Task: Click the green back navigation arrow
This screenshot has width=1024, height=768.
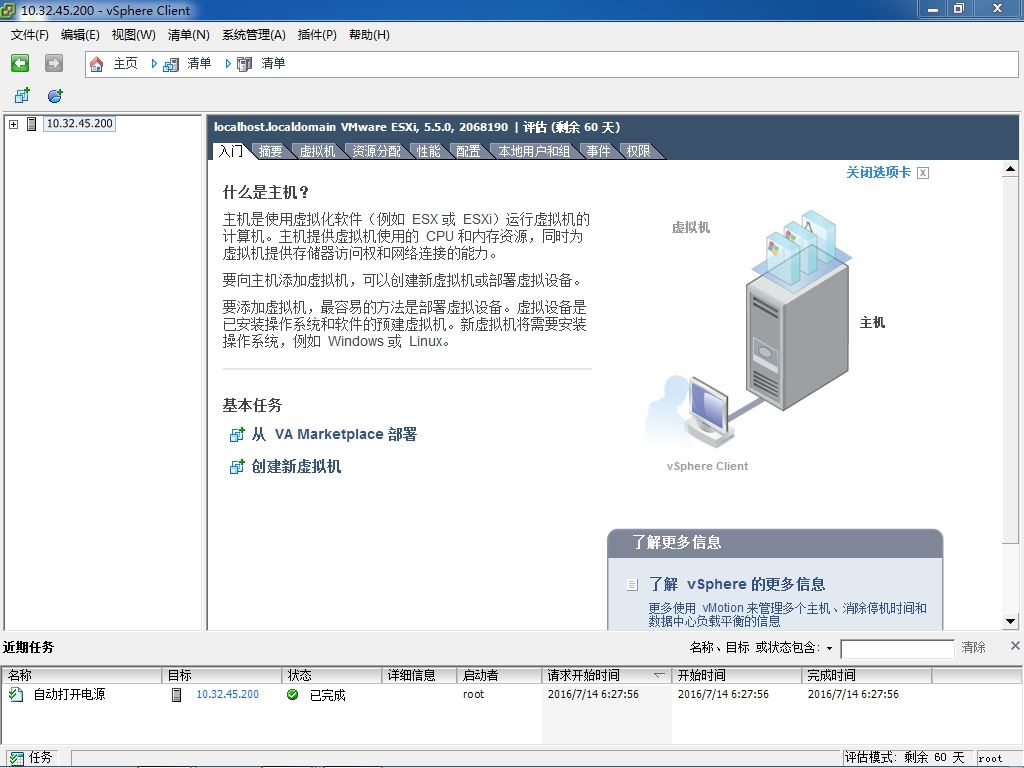Action: tap(20, 63)
